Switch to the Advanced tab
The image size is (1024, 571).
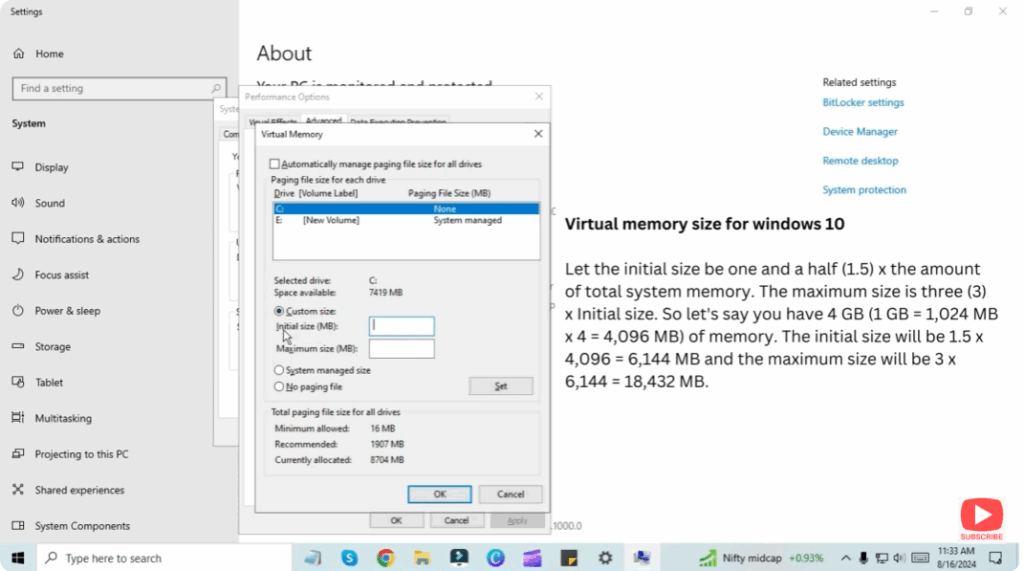click(x=323, y=121)
